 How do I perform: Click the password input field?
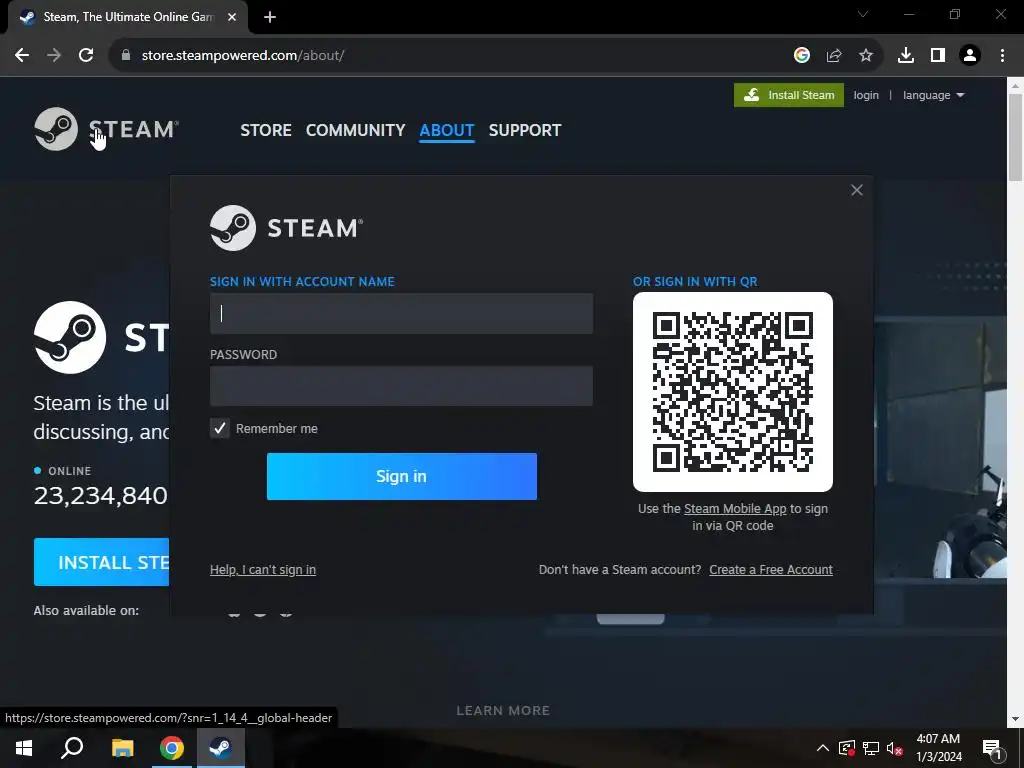click(x=401, y=386)
